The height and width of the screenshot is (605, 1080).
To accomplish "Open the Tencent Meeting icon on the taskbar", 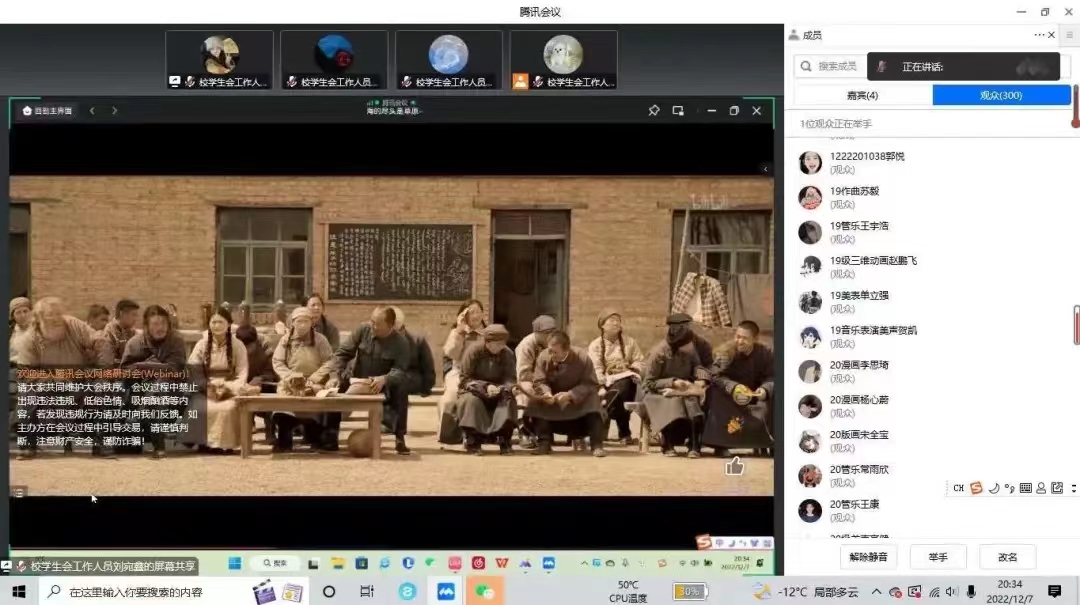I will click(446, 592).
